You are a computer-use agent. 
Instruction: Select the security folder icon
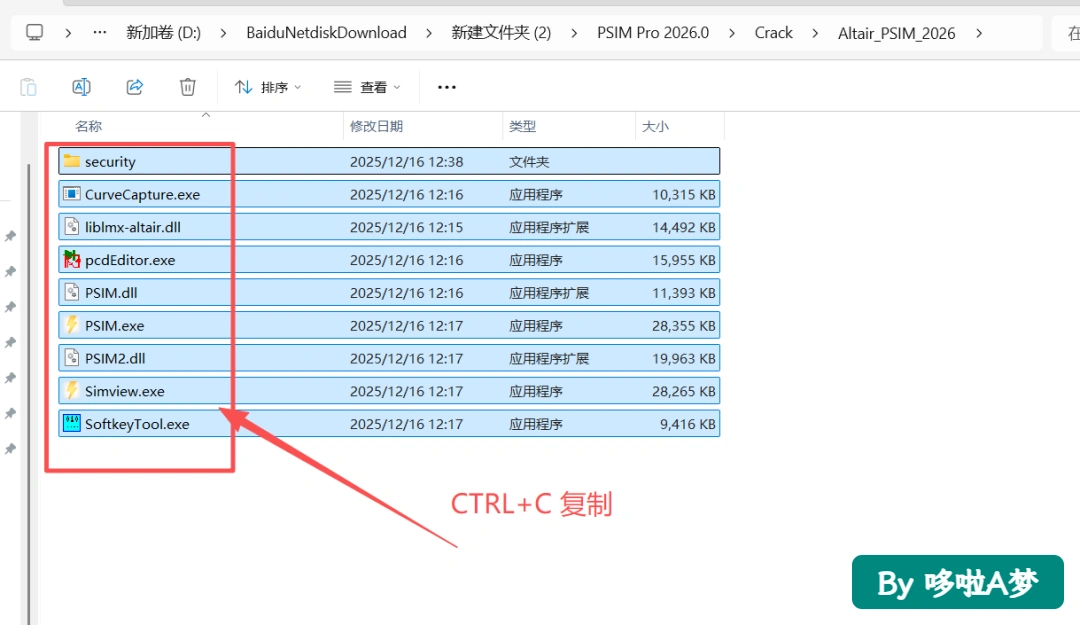(72, 161)
